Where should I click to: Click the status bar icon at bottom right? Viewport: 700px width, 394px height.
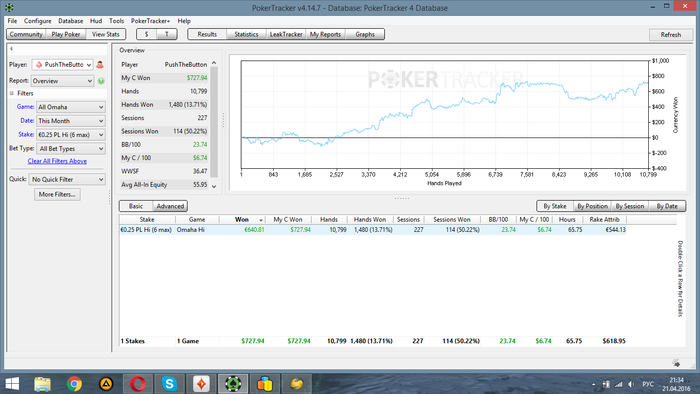click(676, 363)
